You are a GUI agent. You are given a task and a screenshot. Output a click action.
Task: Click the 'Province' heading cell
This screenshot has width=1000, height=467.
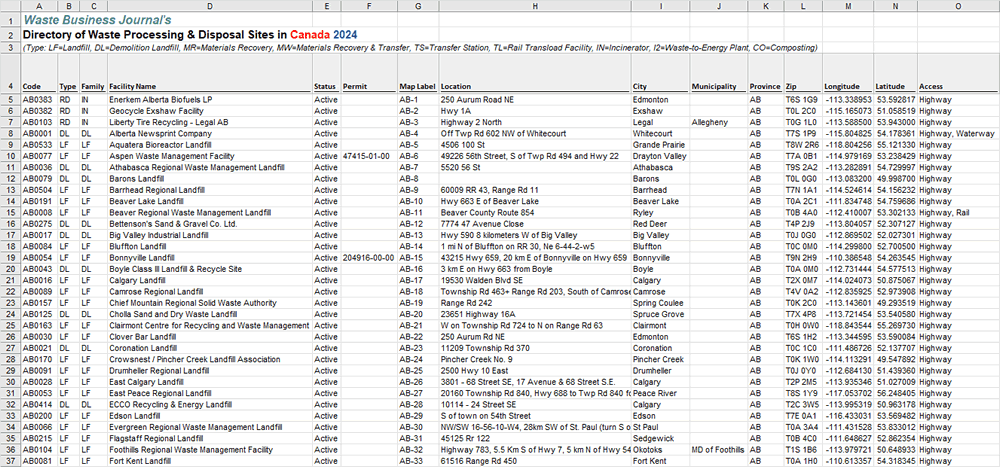(766, 74)
